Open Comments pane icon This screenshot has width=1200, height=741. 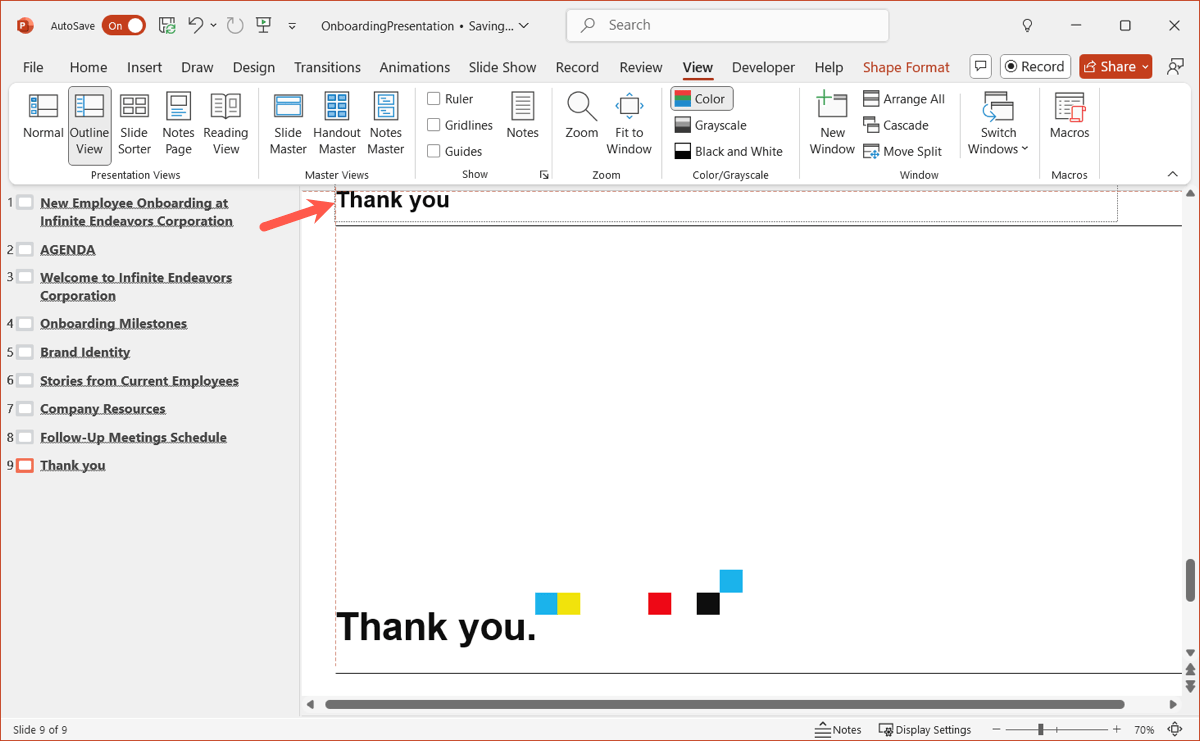coord(981,66)
